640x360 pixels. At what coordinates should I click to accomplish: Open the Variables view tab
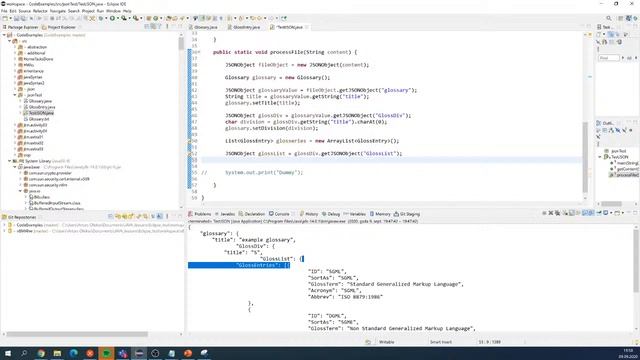pos(355,214)
